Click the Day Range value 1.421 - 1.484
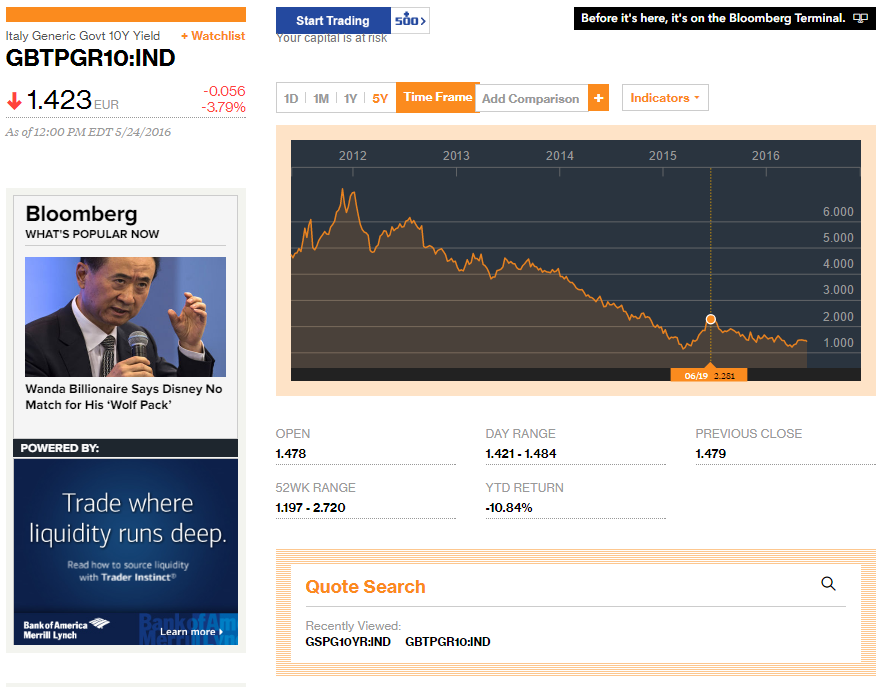 click(x=521, y=454)
